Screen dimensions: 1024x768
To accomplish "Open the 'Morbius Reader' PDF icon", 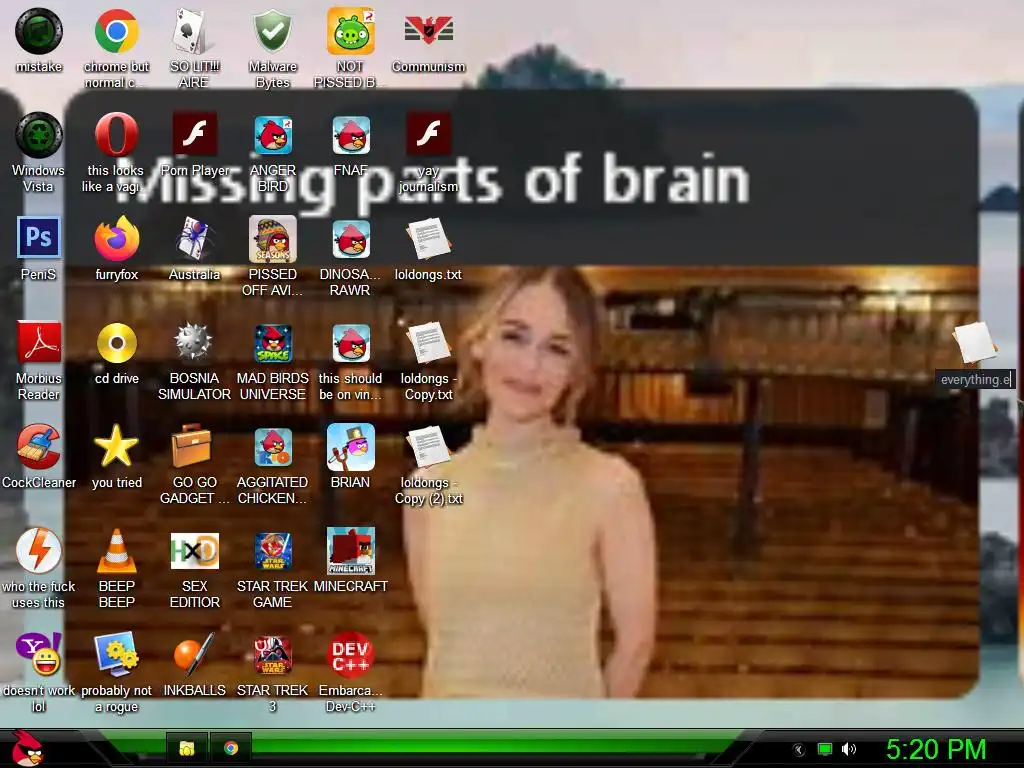I will tap(39, 342).
